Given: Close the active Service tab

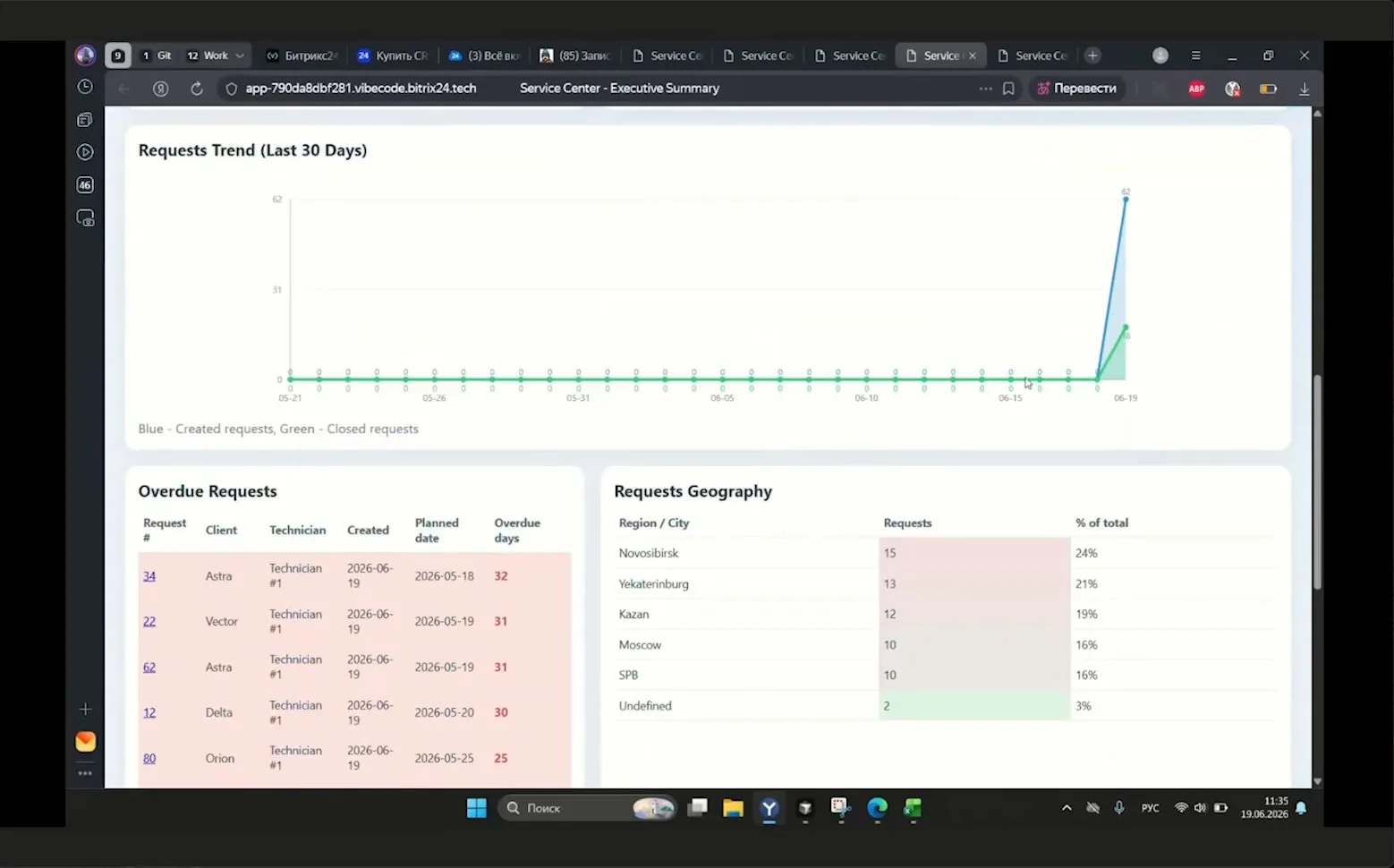Looking at the screenshot, I should coord(973,55).
